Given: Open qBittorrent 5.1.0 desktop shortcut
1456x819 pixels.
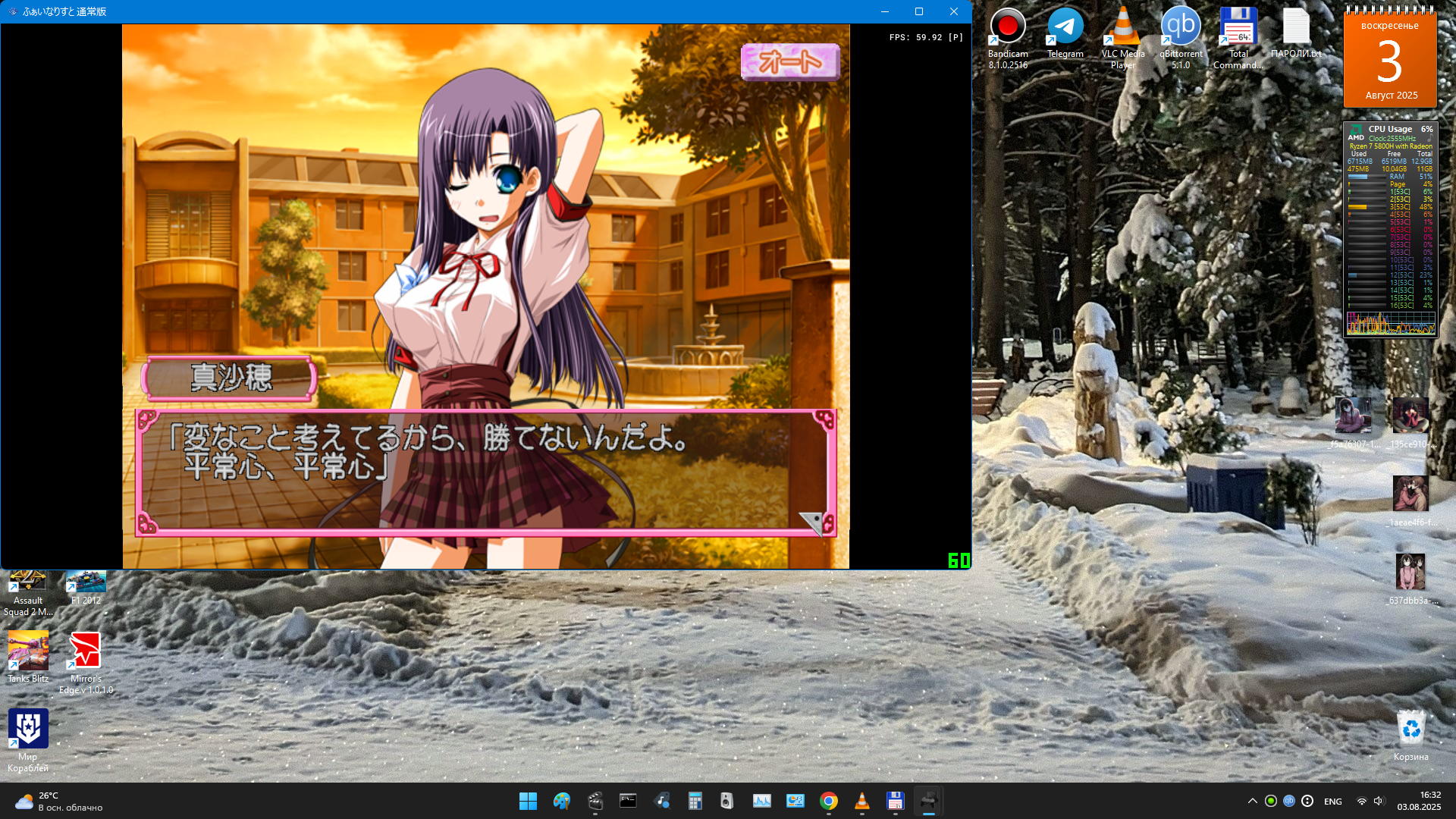Looking at the screenshot, I should (1181, 38).
